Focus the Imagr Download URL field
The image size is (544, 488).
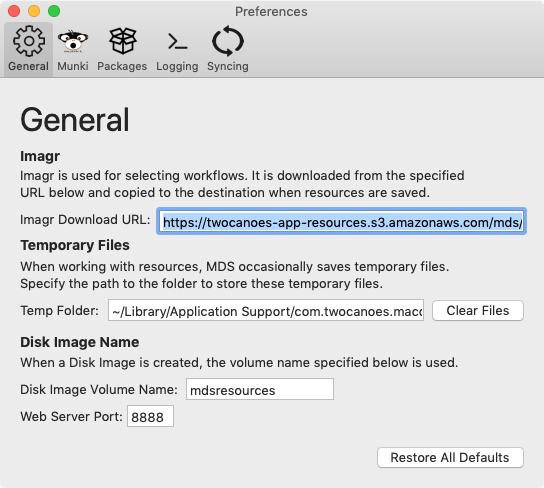point(341,221)
